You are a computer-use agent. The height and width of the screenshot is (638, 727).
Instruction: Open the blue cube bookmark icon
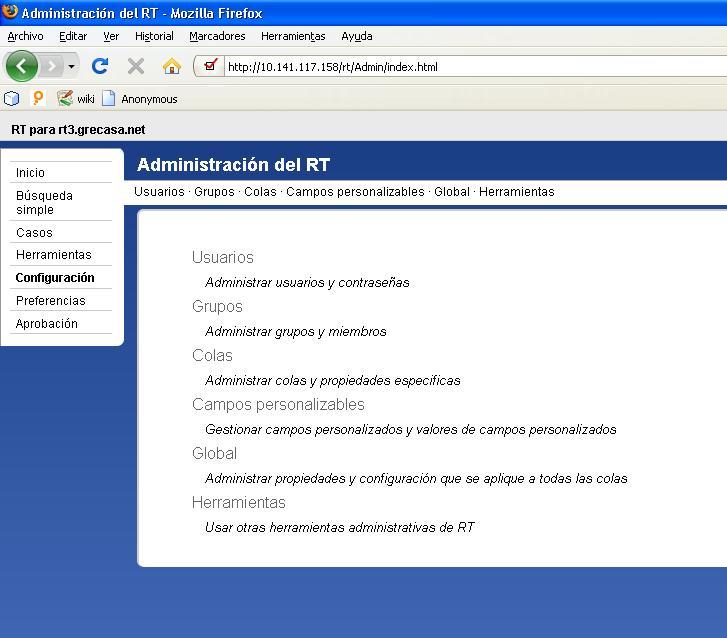click(12, 98)
